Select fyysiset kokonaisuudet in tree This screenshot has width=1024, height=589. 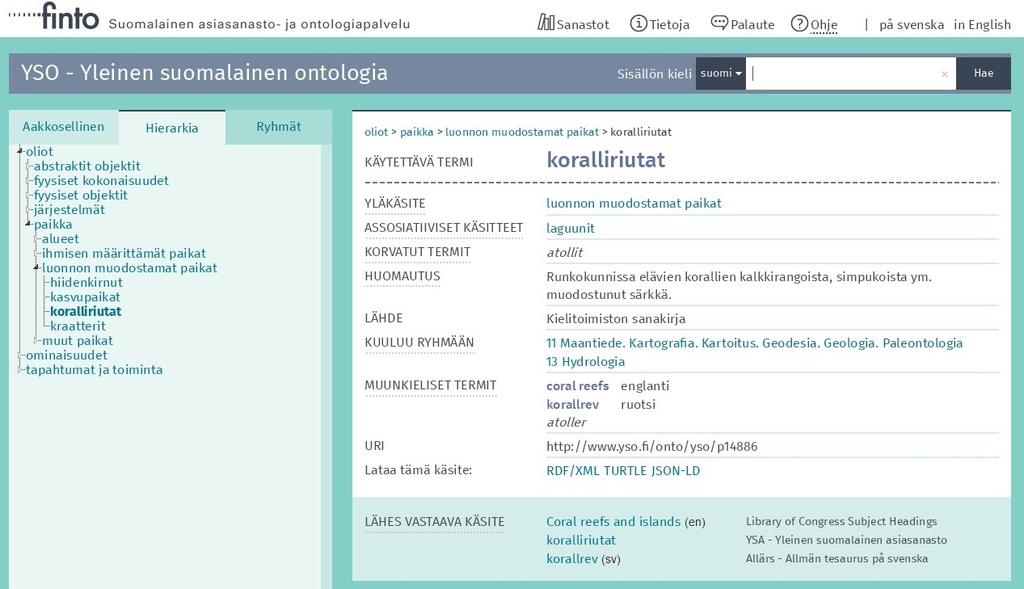click(101, 180)
